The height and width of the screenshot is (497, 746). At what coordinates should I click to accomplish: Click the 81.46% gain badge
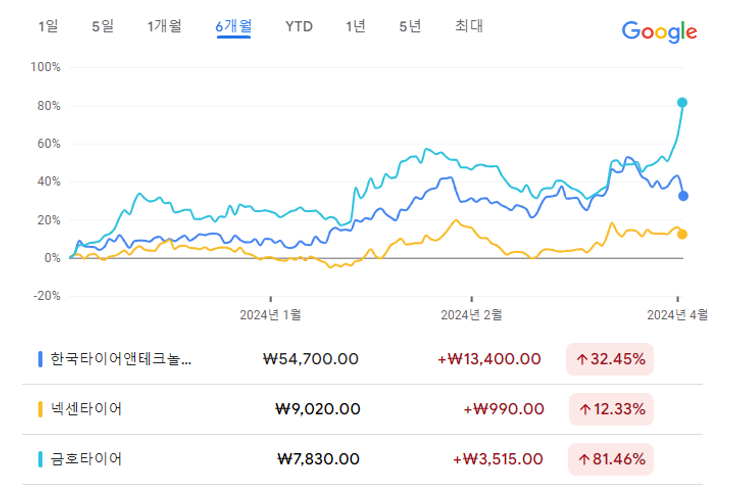click(611, 459)
